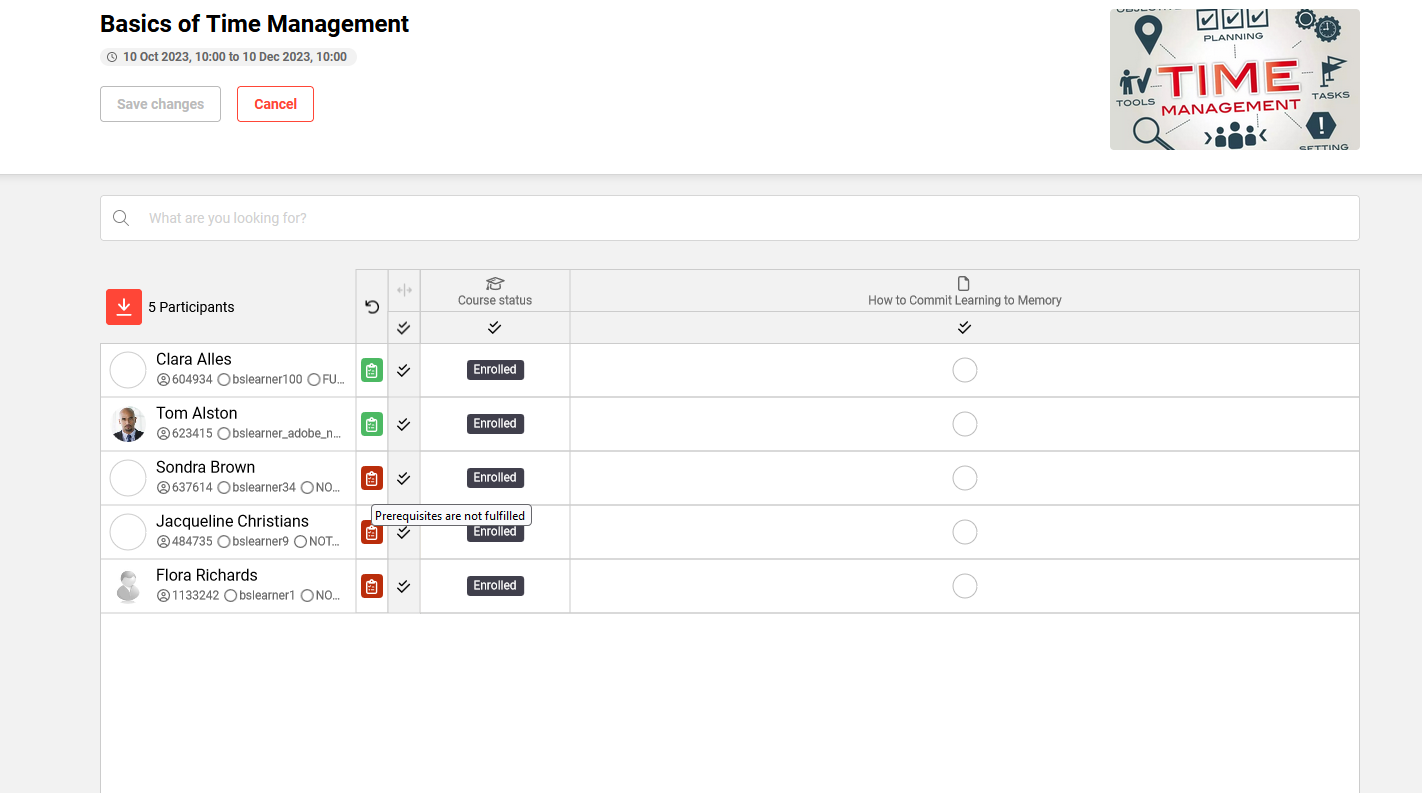This screenshot has width=1422, height=793.
Task: Click the Time Management course thumbnail
Action: 1234,80
